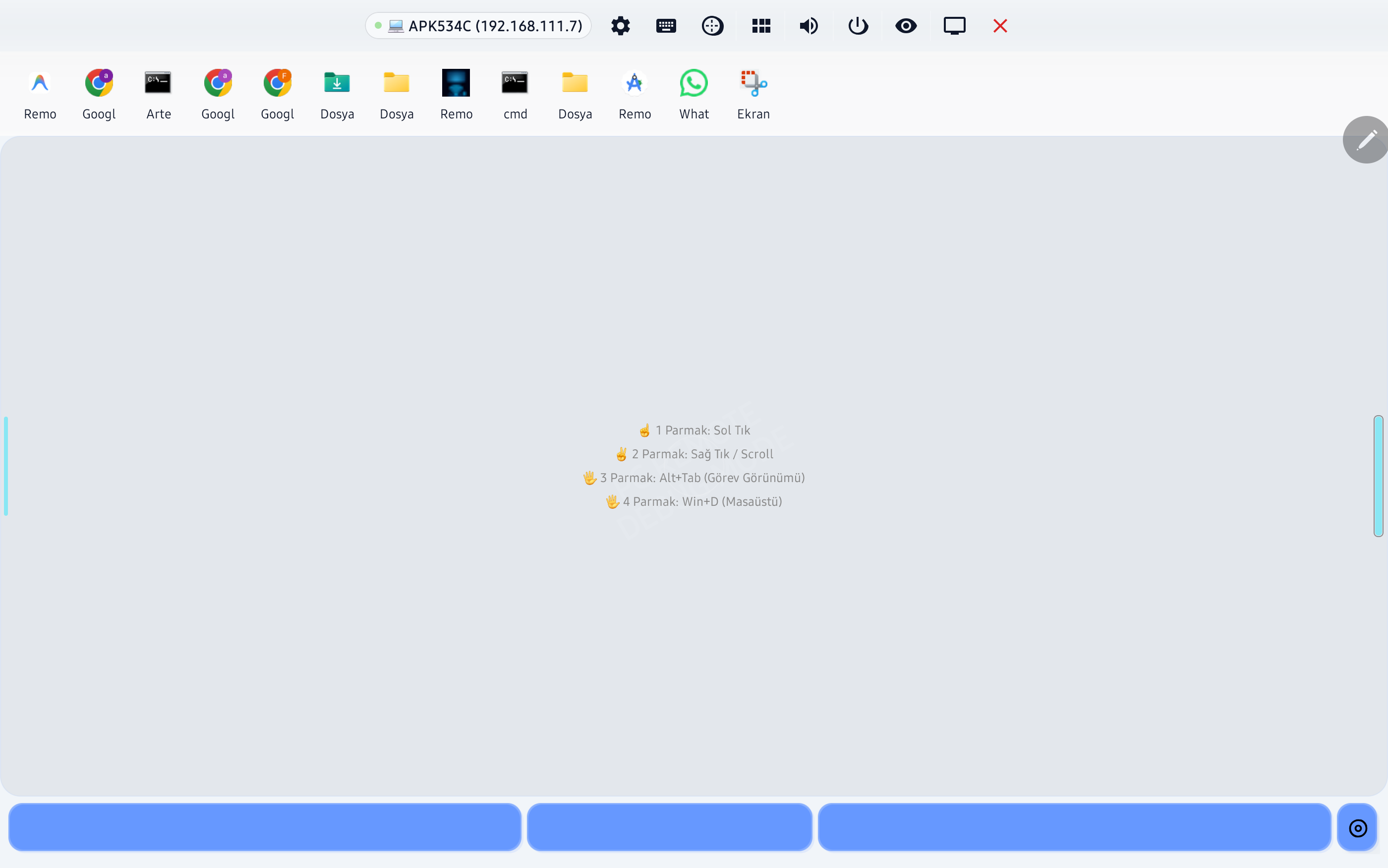
Task: Click '4 Parmak: Win+D (Masaüstü)' text
Action: (694, 502)
